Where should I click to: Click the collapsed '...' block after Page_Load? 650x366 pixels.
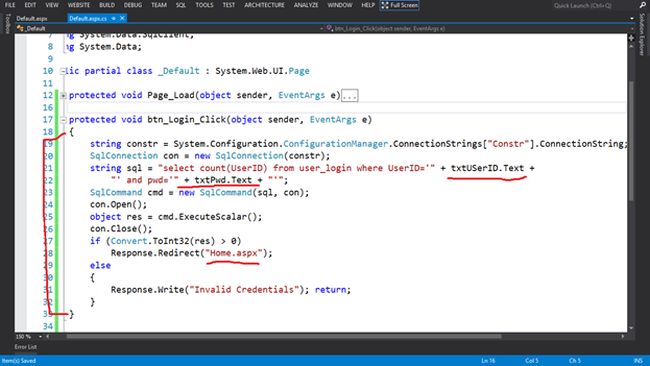[350, 96]
